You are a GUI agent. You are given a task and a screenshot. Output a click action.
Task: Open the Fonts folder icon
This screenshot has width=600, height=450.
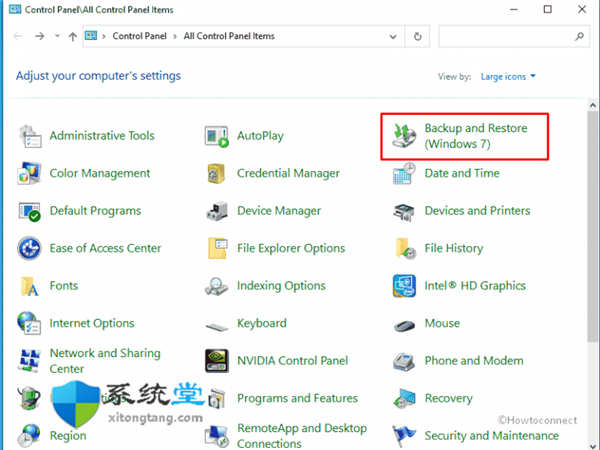(29, 286)
